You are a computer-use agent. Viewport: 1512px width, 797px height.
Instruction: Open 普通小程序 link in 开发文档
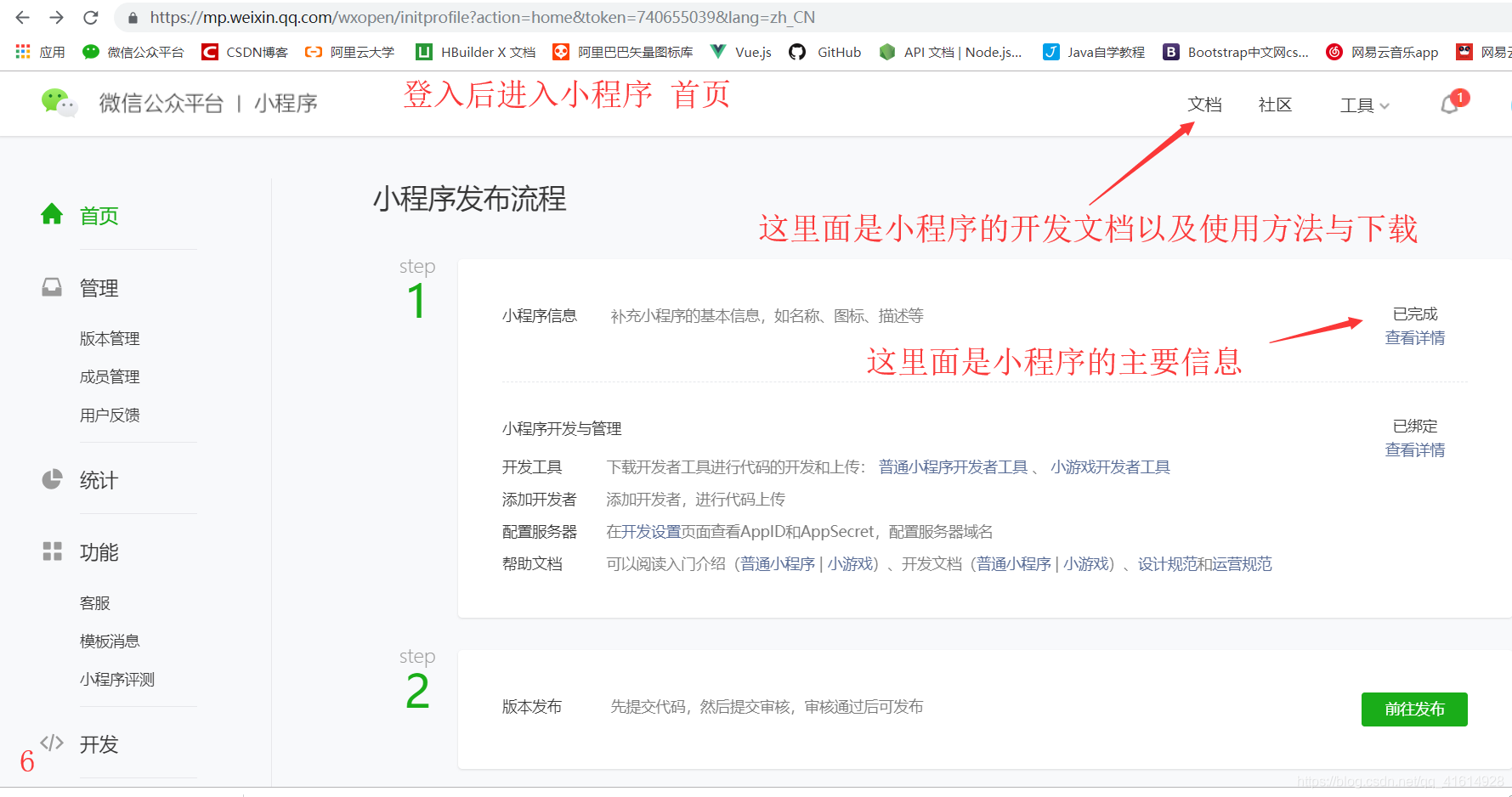1014,564
